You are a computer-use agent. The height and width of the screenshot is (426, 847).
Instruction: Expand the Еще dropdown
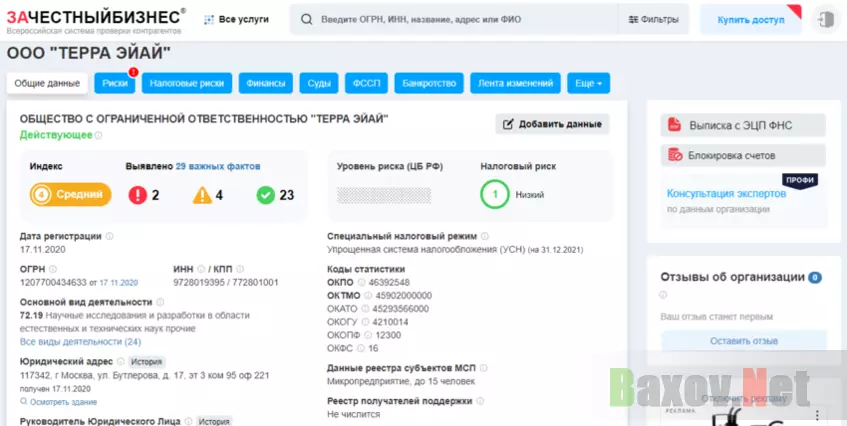(x=588, y=83)
